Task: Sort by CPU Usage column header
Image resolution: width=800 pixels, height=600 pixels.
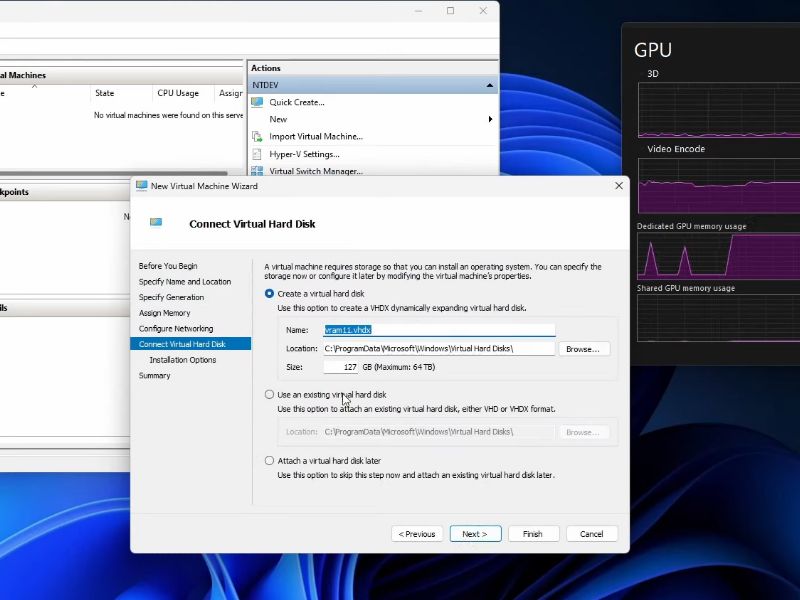Action: [183, 93]
